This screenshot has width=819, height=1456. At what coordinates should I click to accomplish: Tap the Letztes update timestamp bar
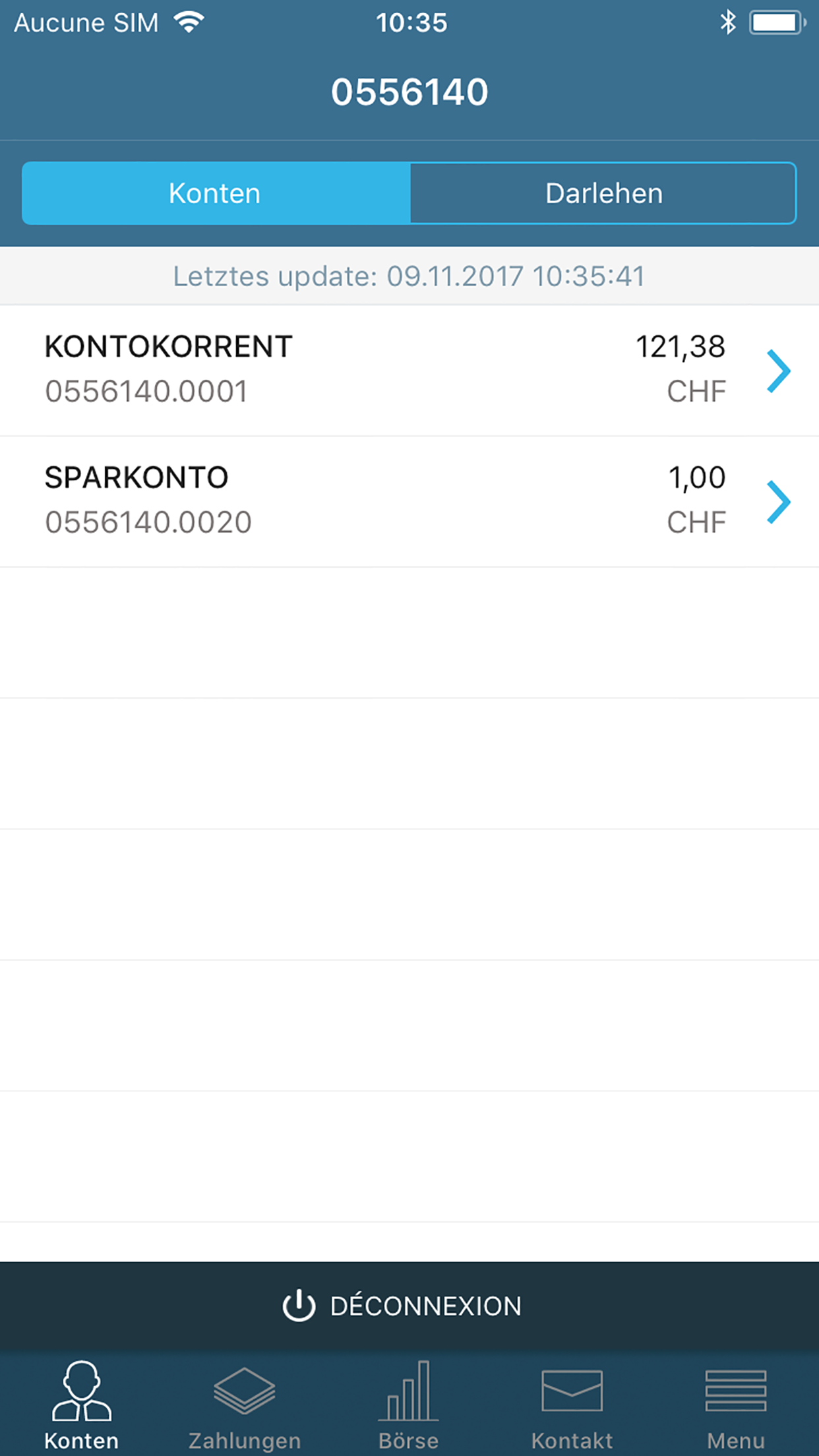[409, 276]
